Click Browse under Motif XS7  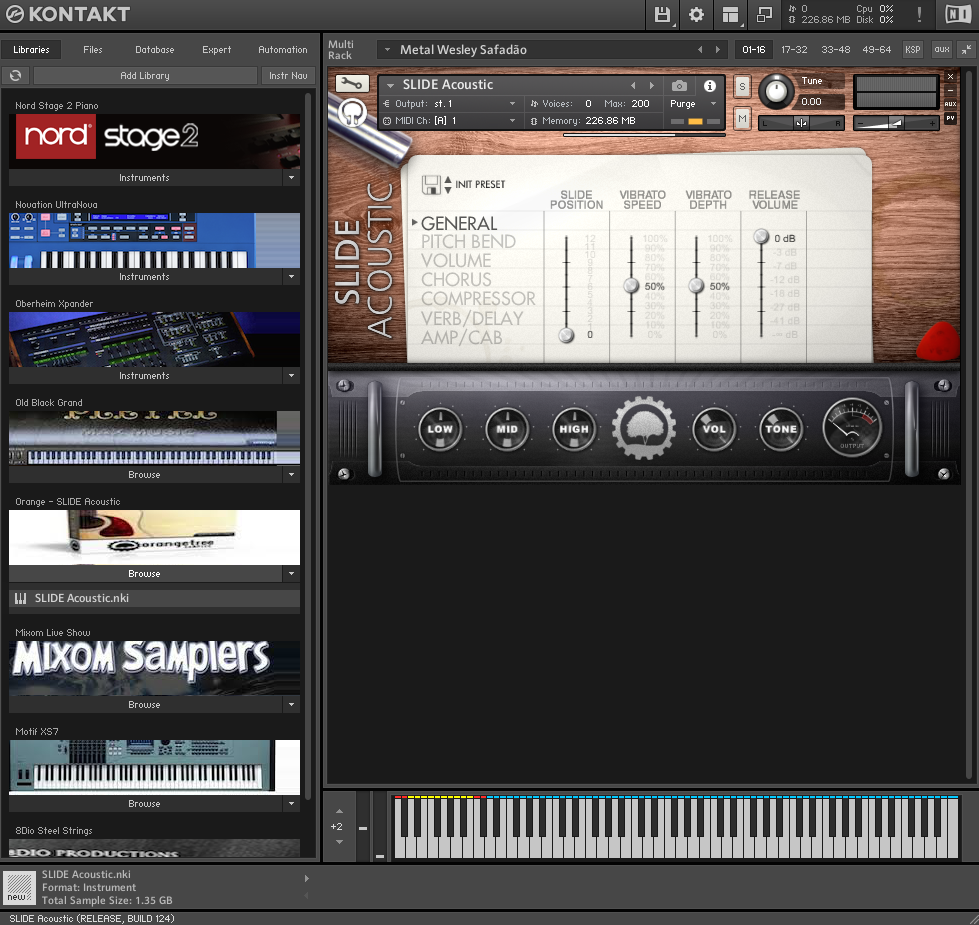(145, 804)
